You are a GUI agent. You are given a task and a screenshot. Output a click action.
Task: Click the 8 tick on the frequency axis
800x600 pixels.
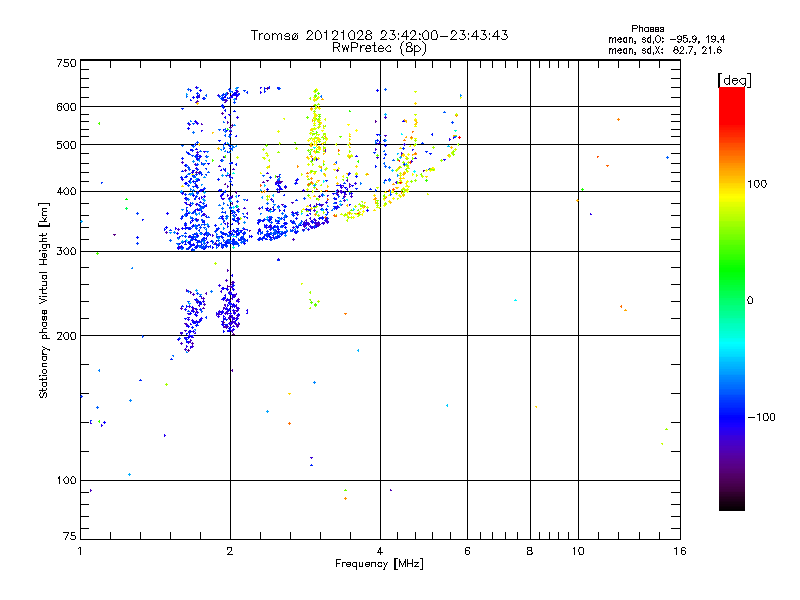click(530, 551)
